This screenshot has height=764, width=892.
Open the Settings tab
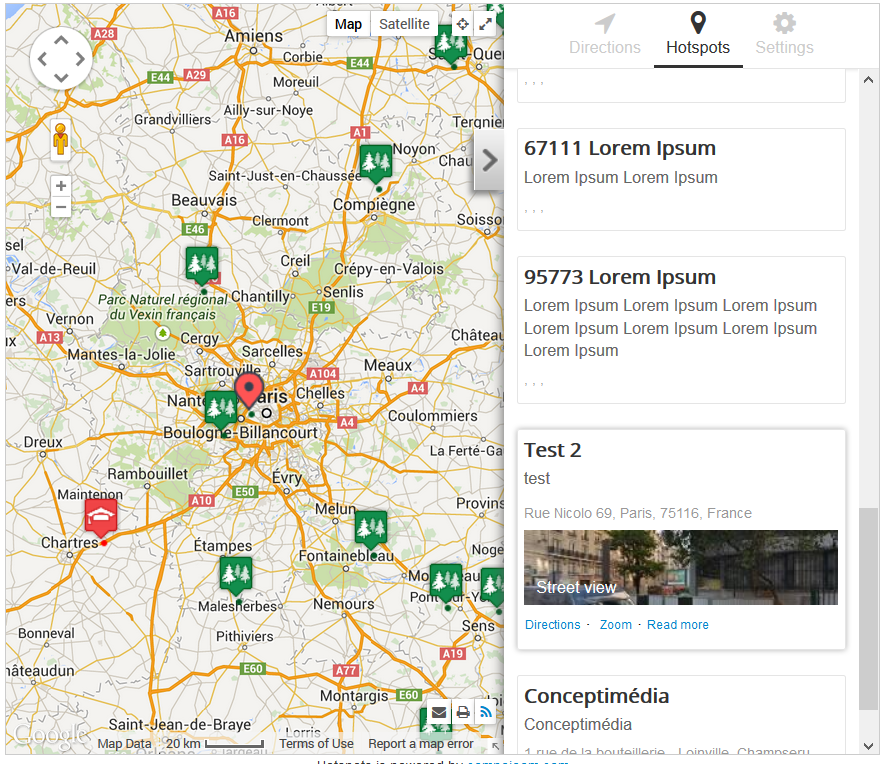(x=784, y=35)
